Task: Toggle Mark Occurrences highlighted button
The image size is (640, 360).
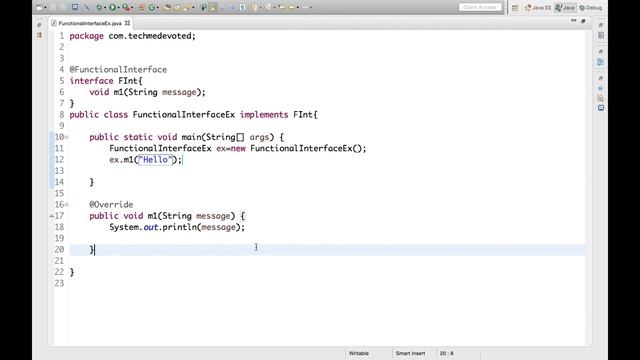Action: 213,7
